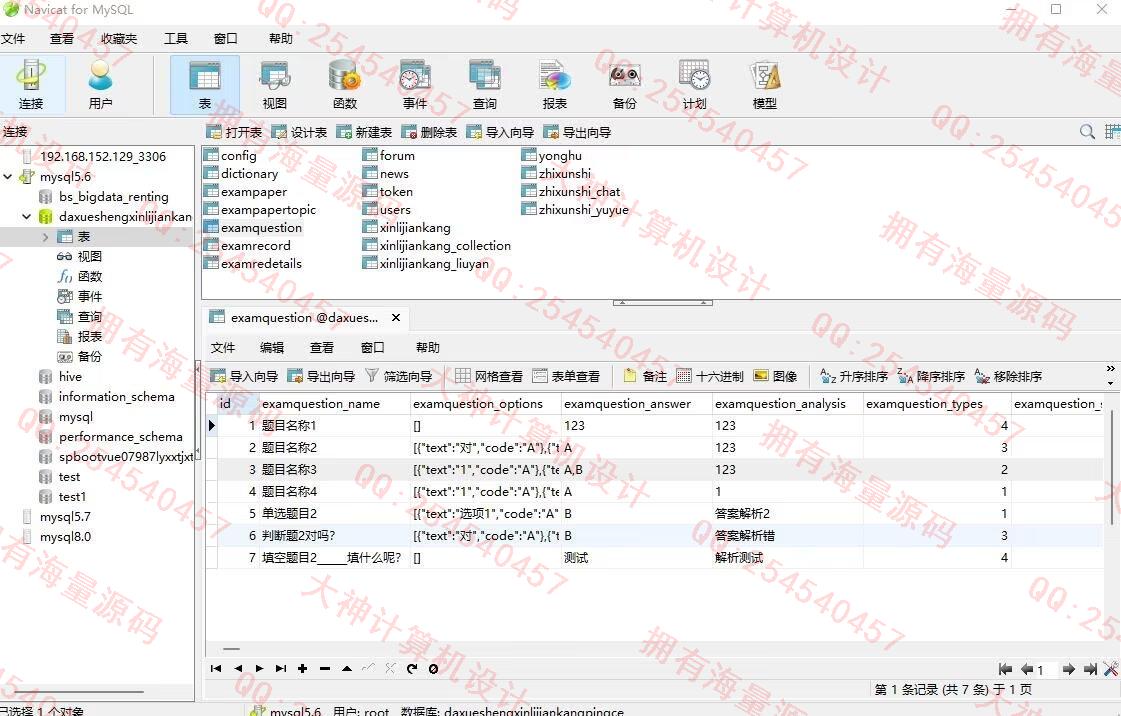Click the refresh icon in record navigator

coord(412,669)
